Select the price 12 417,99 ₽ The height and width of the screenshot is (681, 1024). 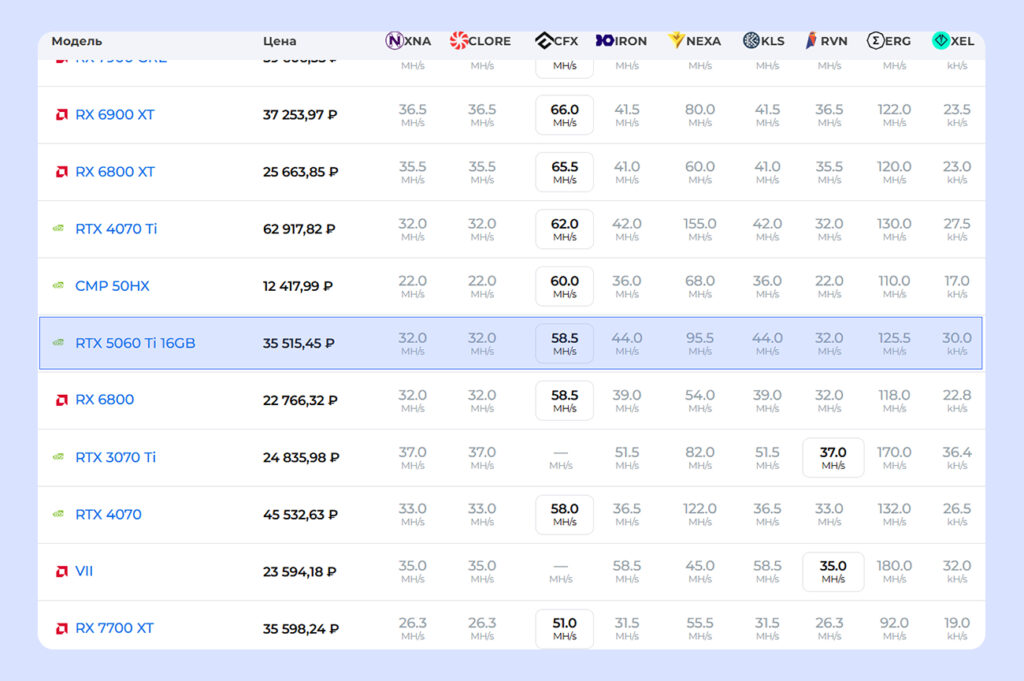(298, 286)
